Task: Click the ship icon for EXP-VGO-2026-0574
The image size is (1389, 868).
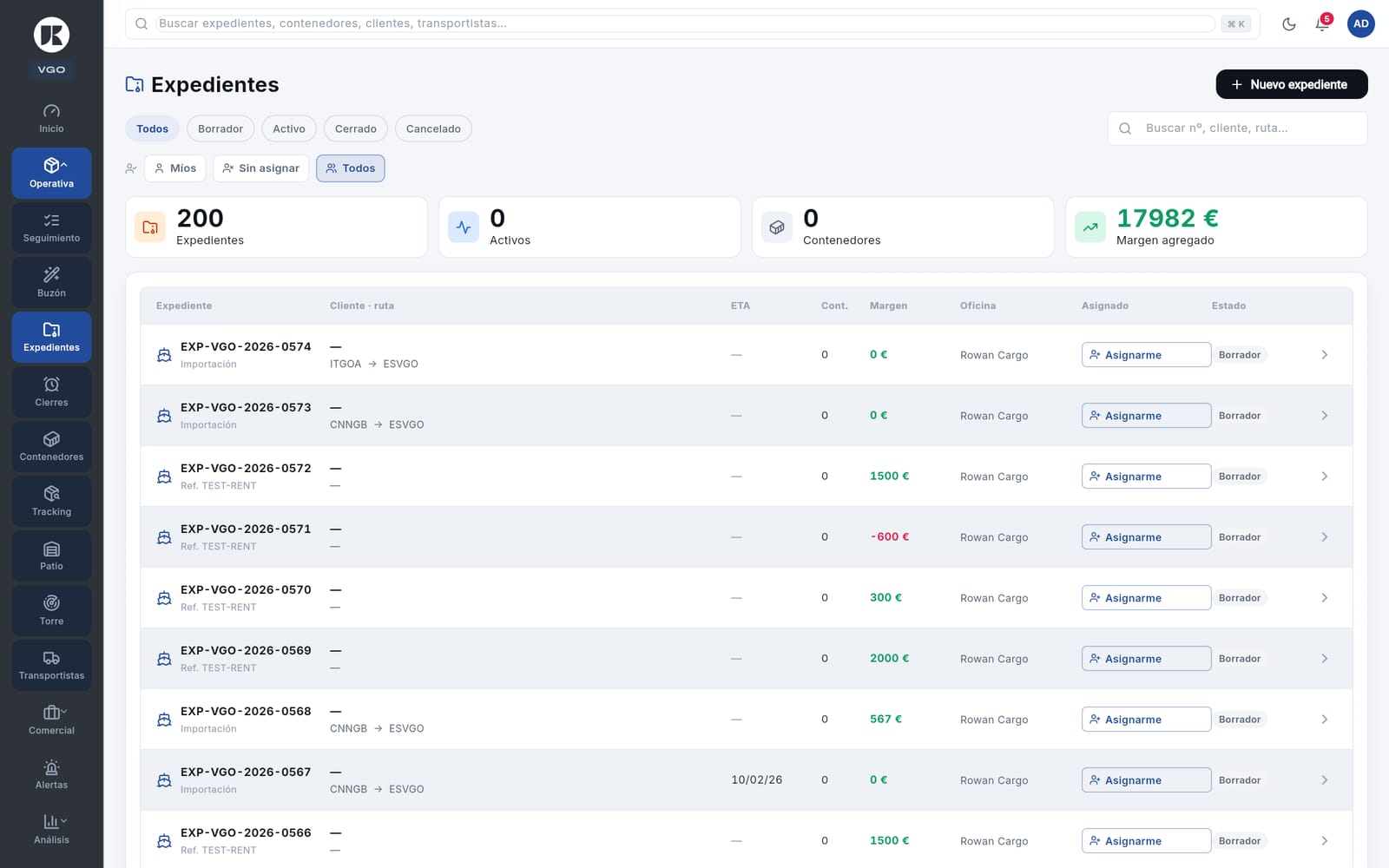Action: [164, 355]
